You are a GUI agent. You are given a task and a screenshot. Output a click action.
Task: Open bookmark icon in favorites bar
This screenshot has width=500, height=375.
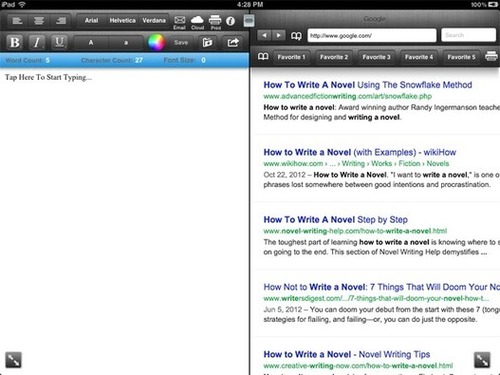[263, 57]
